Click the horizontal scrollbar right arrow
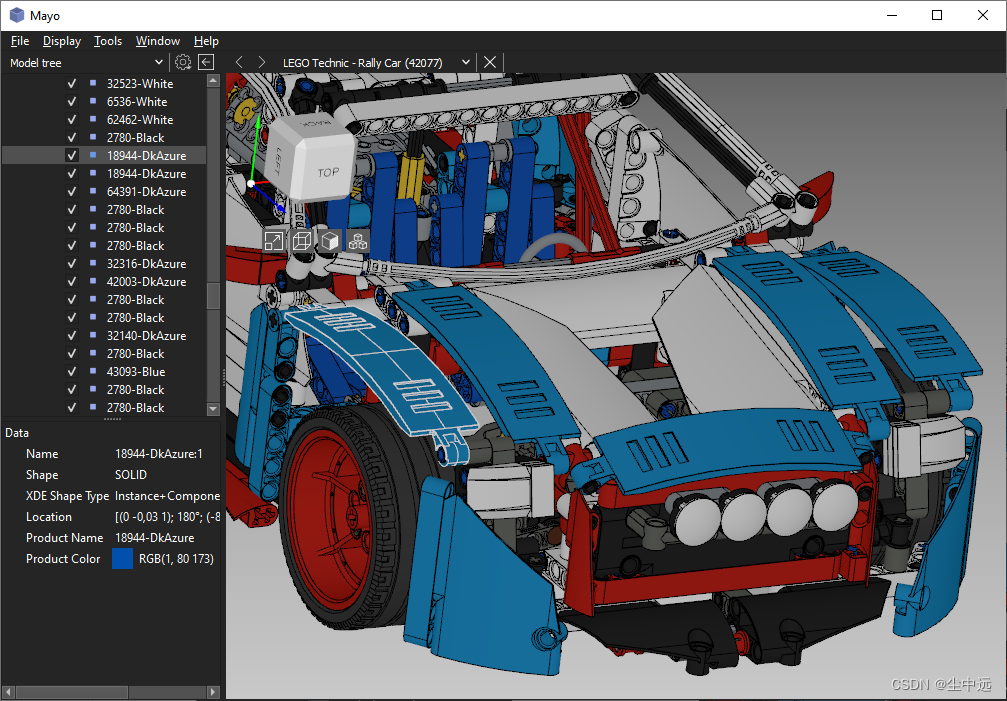The width and height of the screenshot is (1007, 701). tap(214, 692)
